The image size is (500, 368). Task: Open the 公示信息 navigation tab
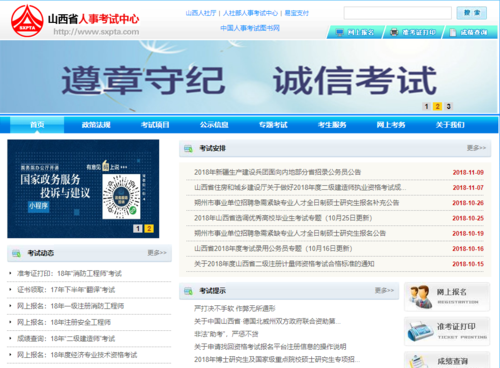(x=214, y=125)
